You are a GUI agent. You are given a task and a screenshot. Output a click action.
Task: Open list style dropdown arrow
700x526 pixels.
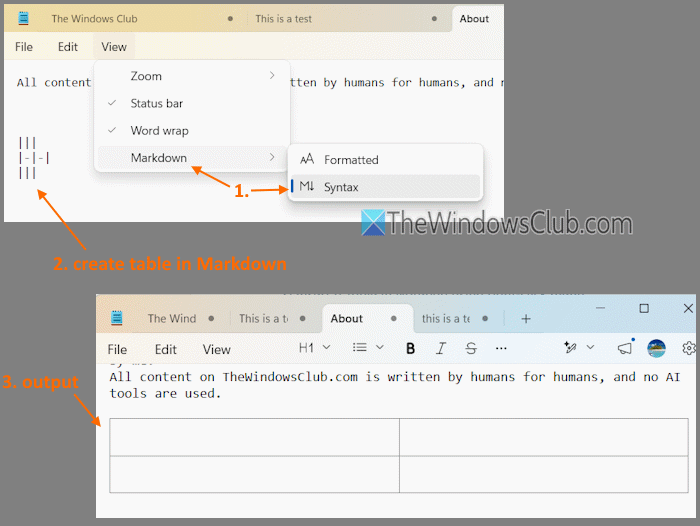tap(379, 347)
